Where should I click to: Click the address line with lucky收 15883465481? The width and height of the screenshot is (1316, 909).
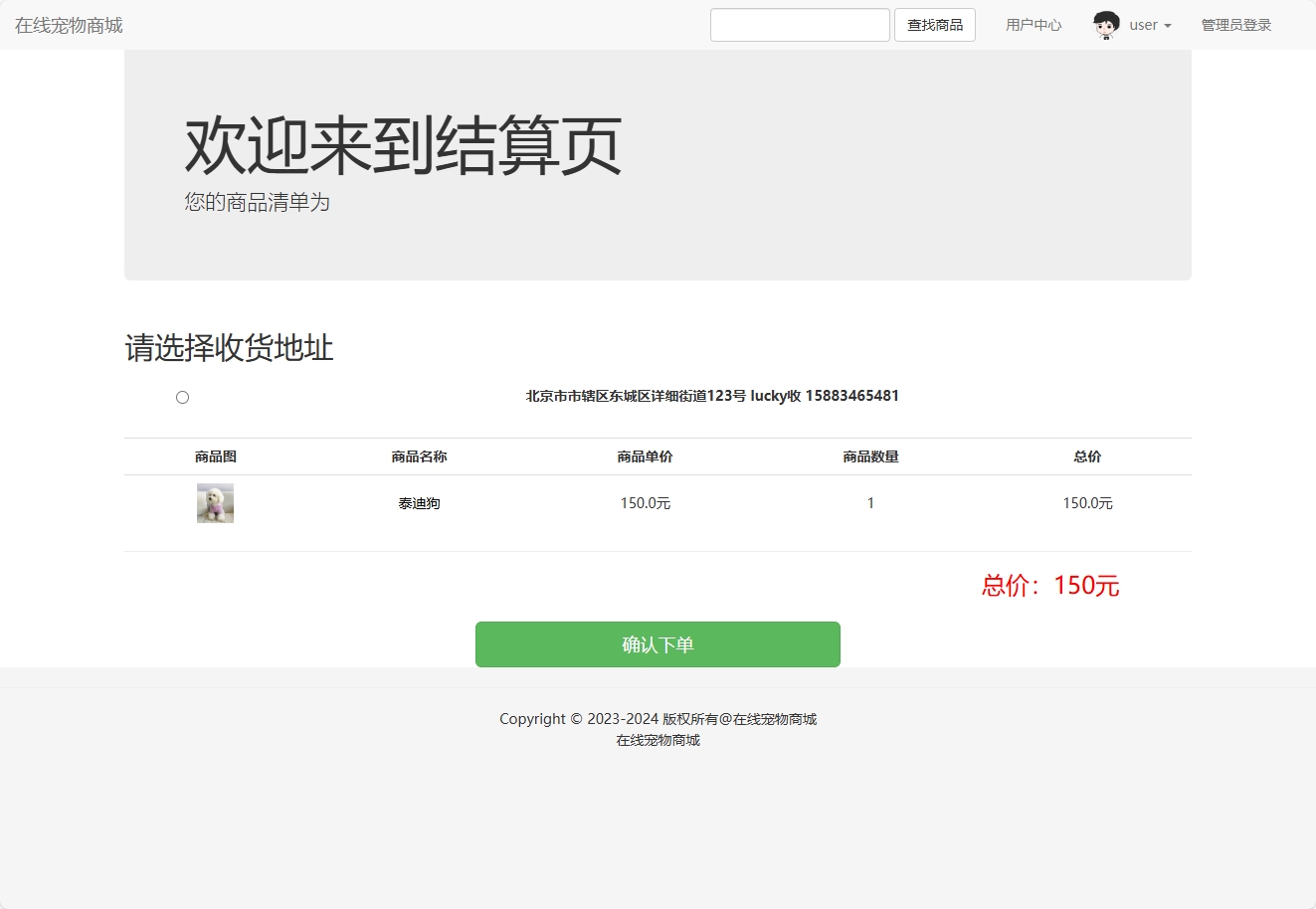[710, 396]
